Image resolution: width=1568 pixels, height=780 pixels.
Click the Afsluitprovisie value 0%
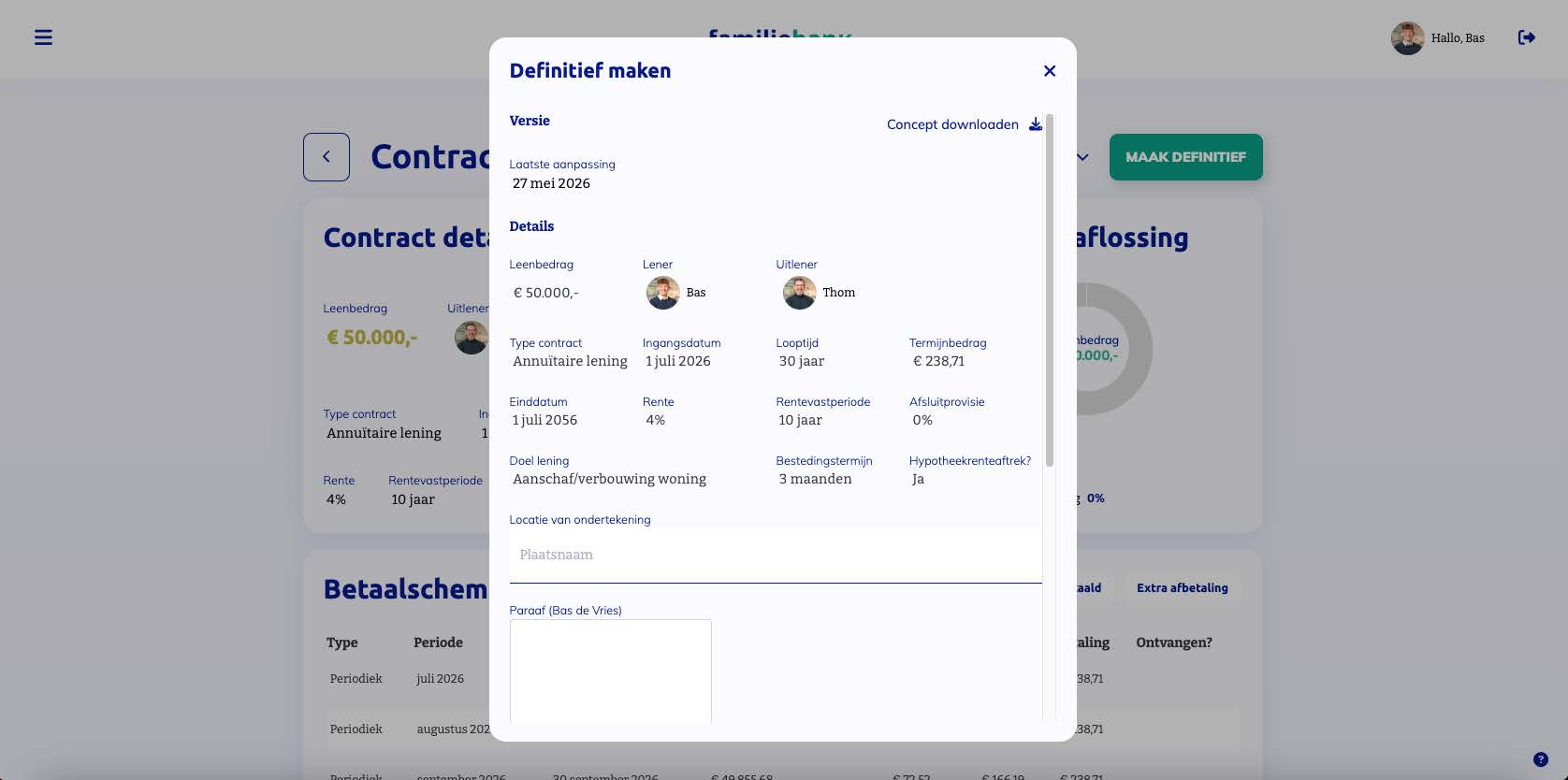click(x=922, y=420)
